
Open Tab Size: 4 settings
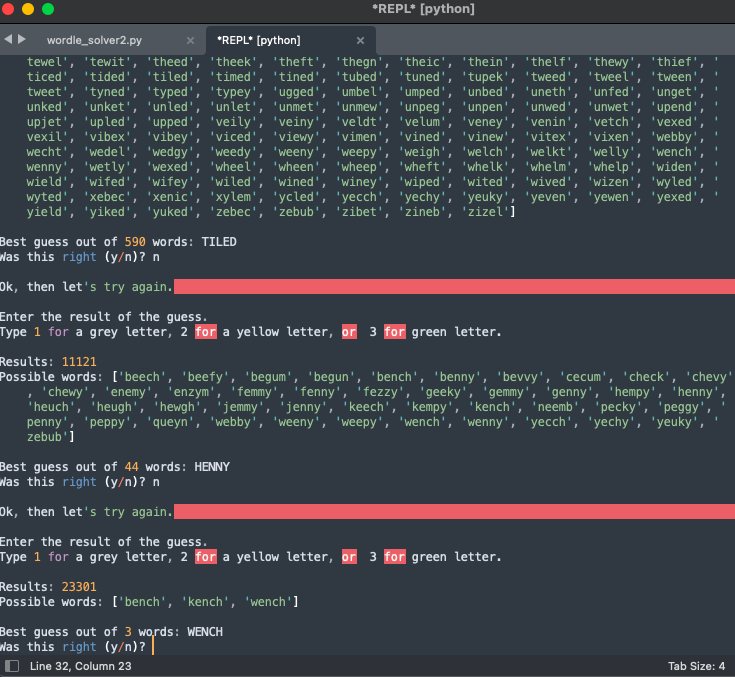coord(696,666)
